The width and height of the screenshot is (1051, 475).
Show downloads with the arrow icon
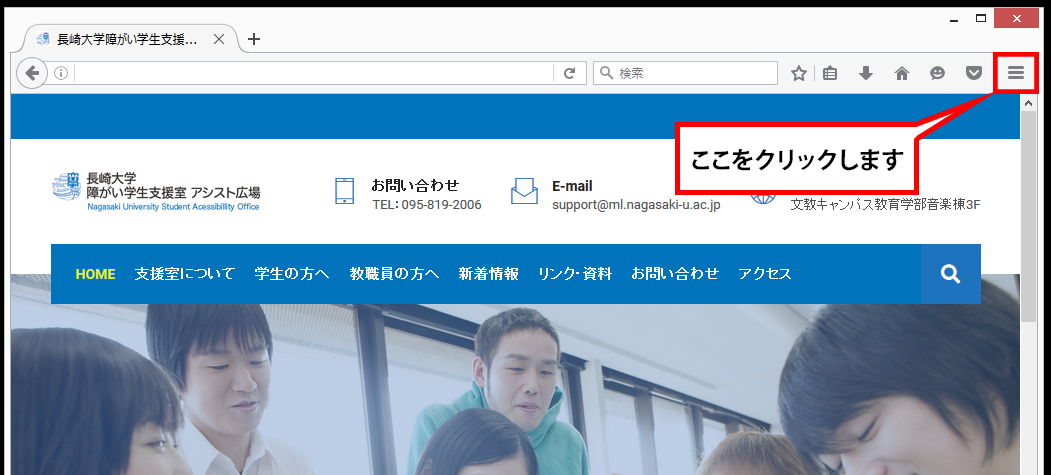[x=866, y=73]
